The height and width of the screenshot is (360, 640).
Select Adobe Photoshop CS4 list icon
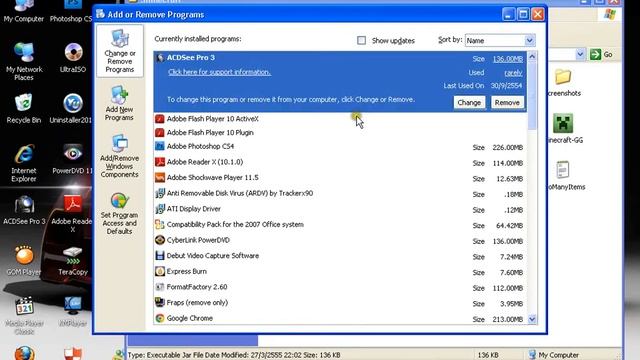tap(160, 146)
